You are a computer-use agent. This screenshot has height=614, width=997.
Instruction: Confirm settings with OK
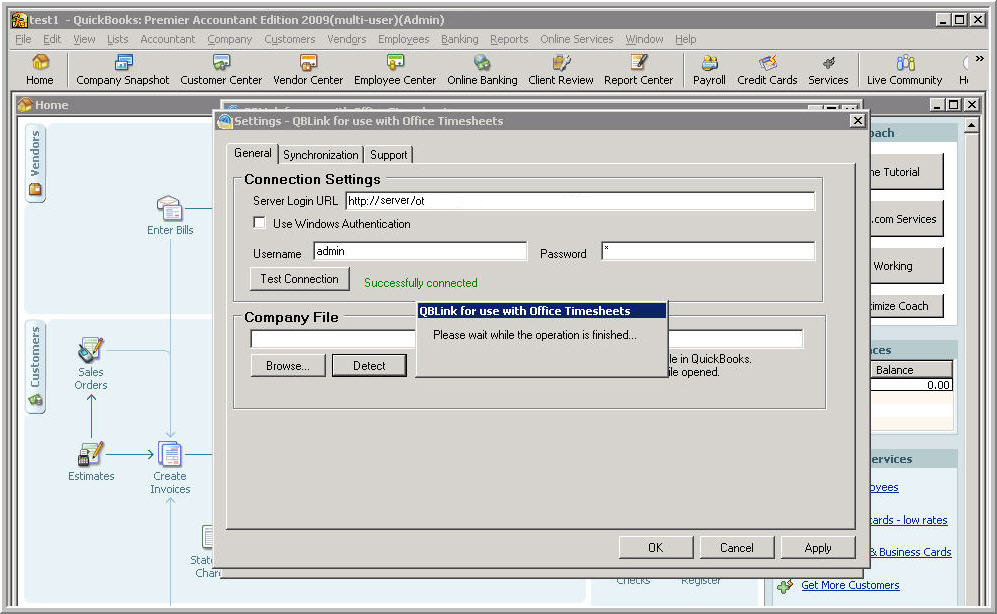point(656,547)
